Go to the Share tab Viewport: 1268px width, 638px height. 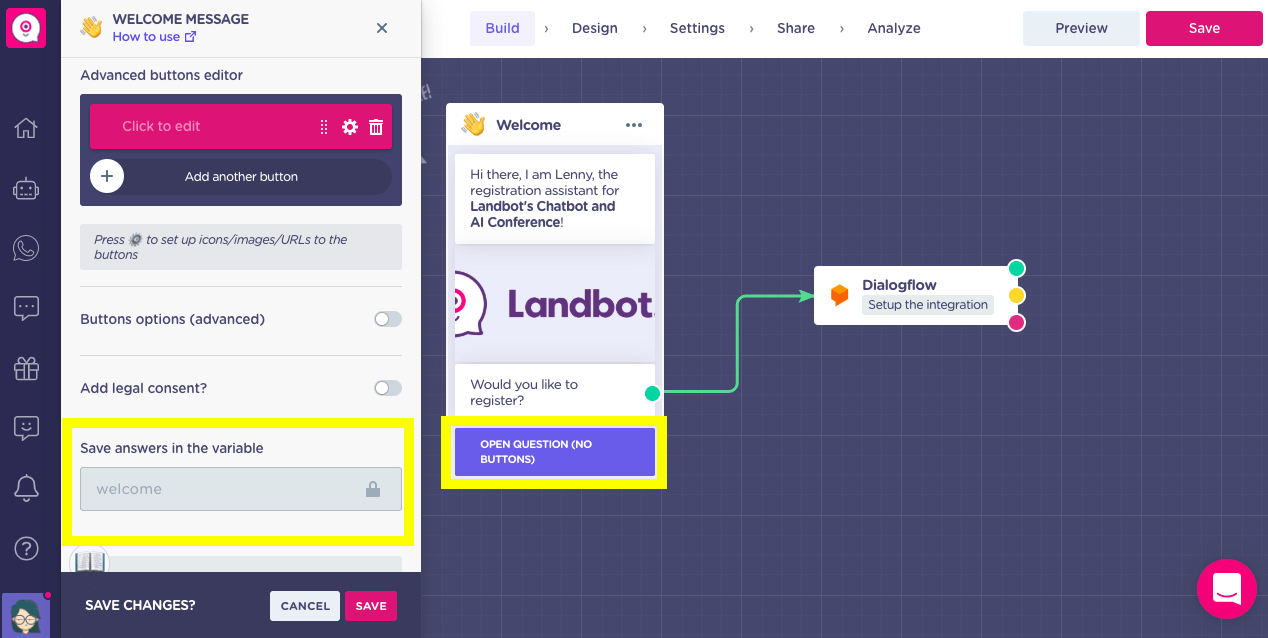click(796, 28)
